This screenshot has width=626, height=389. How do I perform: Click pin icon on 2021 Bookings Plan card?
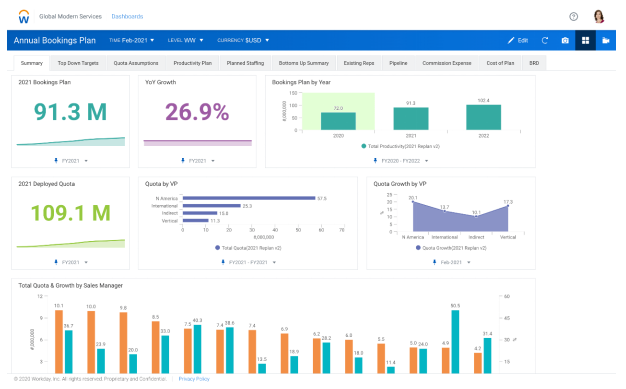56,161
